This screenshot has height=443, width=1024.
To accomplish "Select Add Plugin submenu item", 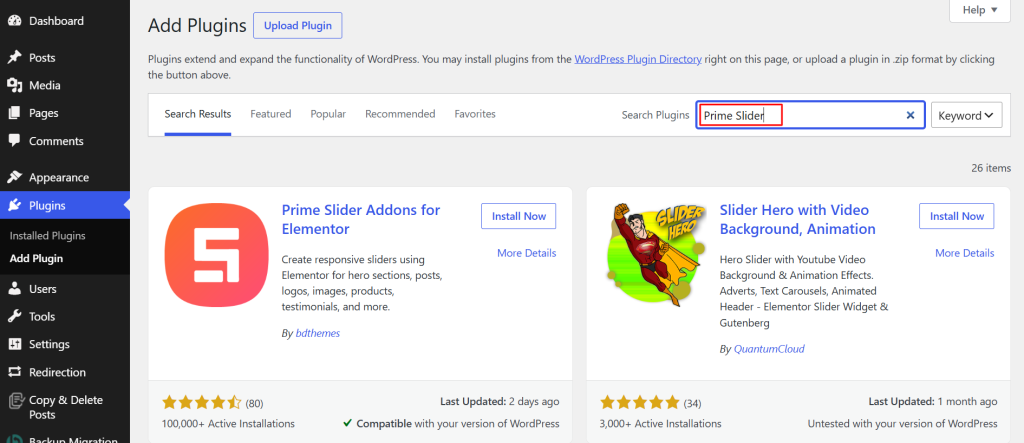I will 37,259.
